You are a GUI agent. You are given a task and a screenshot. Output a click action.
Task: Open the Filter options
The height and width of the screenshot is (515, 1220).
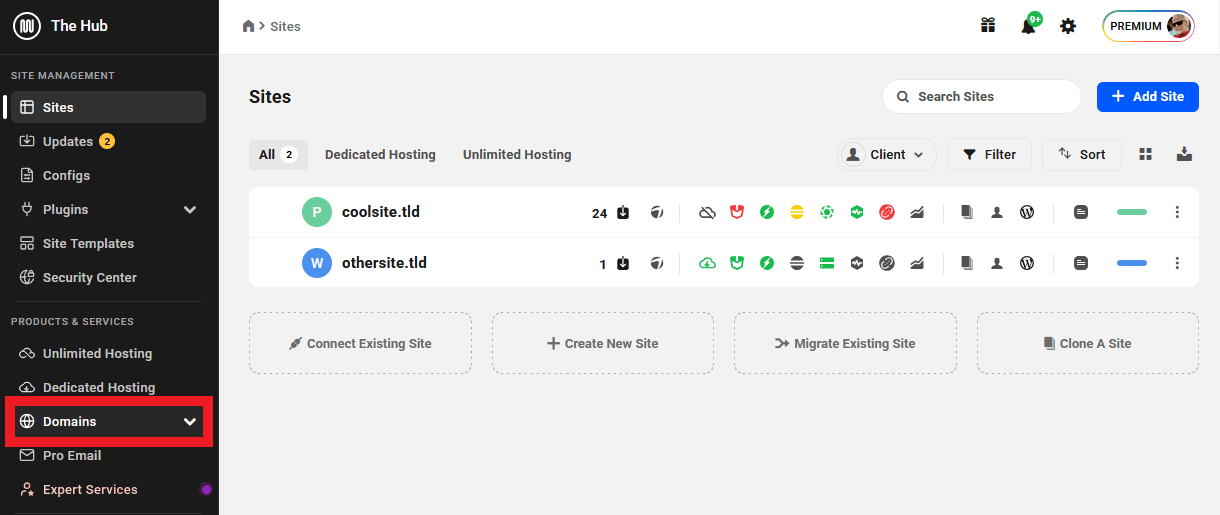click(989, 154)
